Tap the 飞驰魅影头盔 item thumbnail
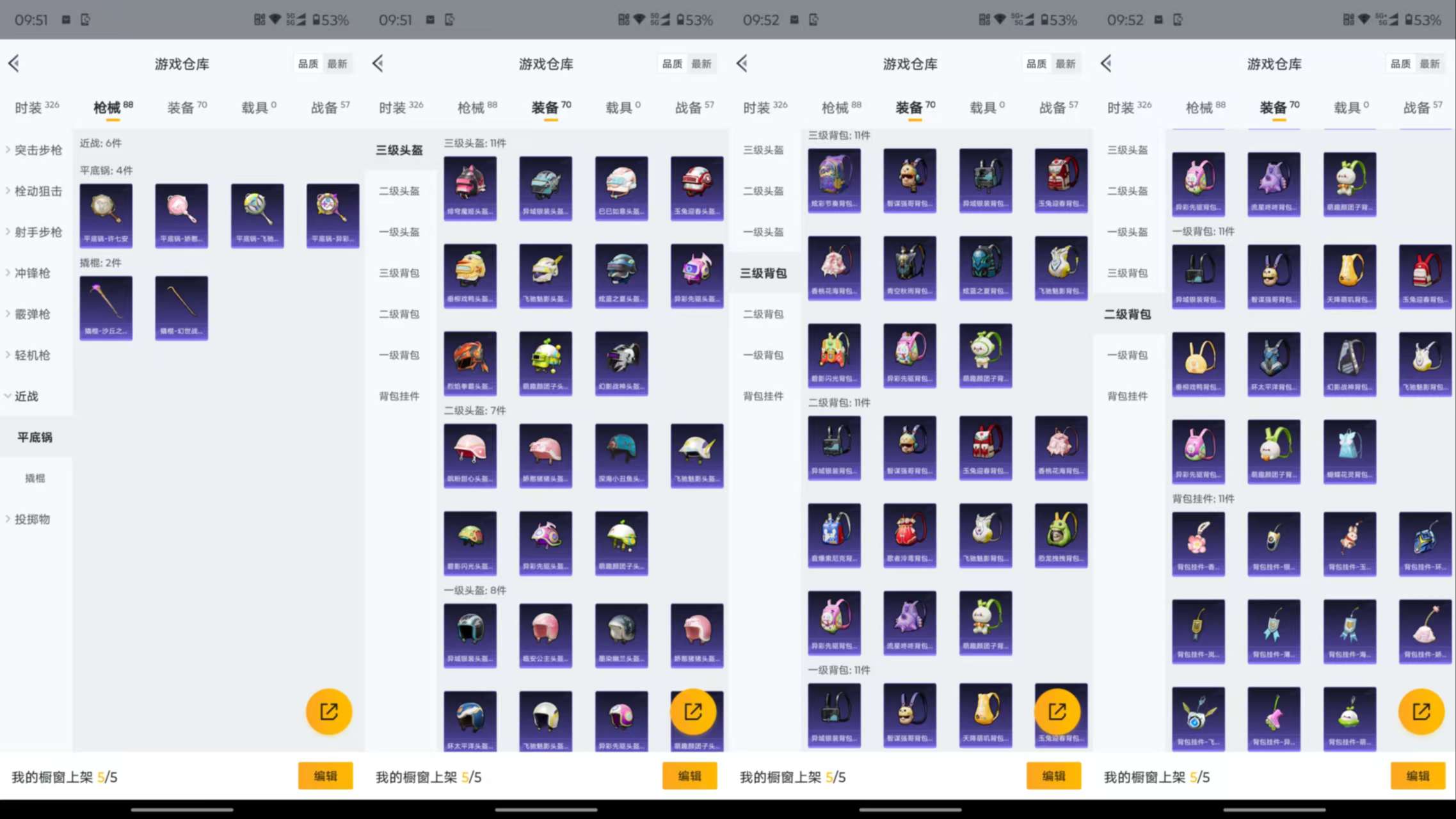The width and height of the screenshot is (1456, 819). [546, 275]
